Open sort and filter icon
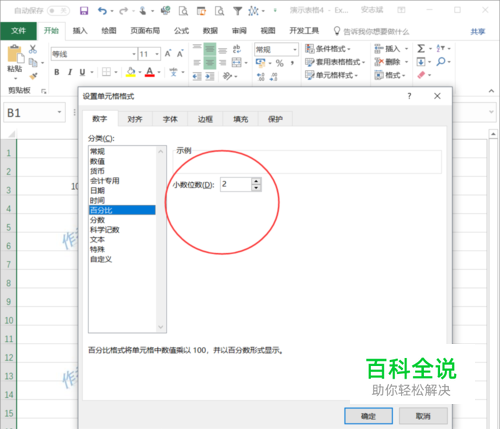Viewport: 500px width, 429px height. tap(441, 49)
